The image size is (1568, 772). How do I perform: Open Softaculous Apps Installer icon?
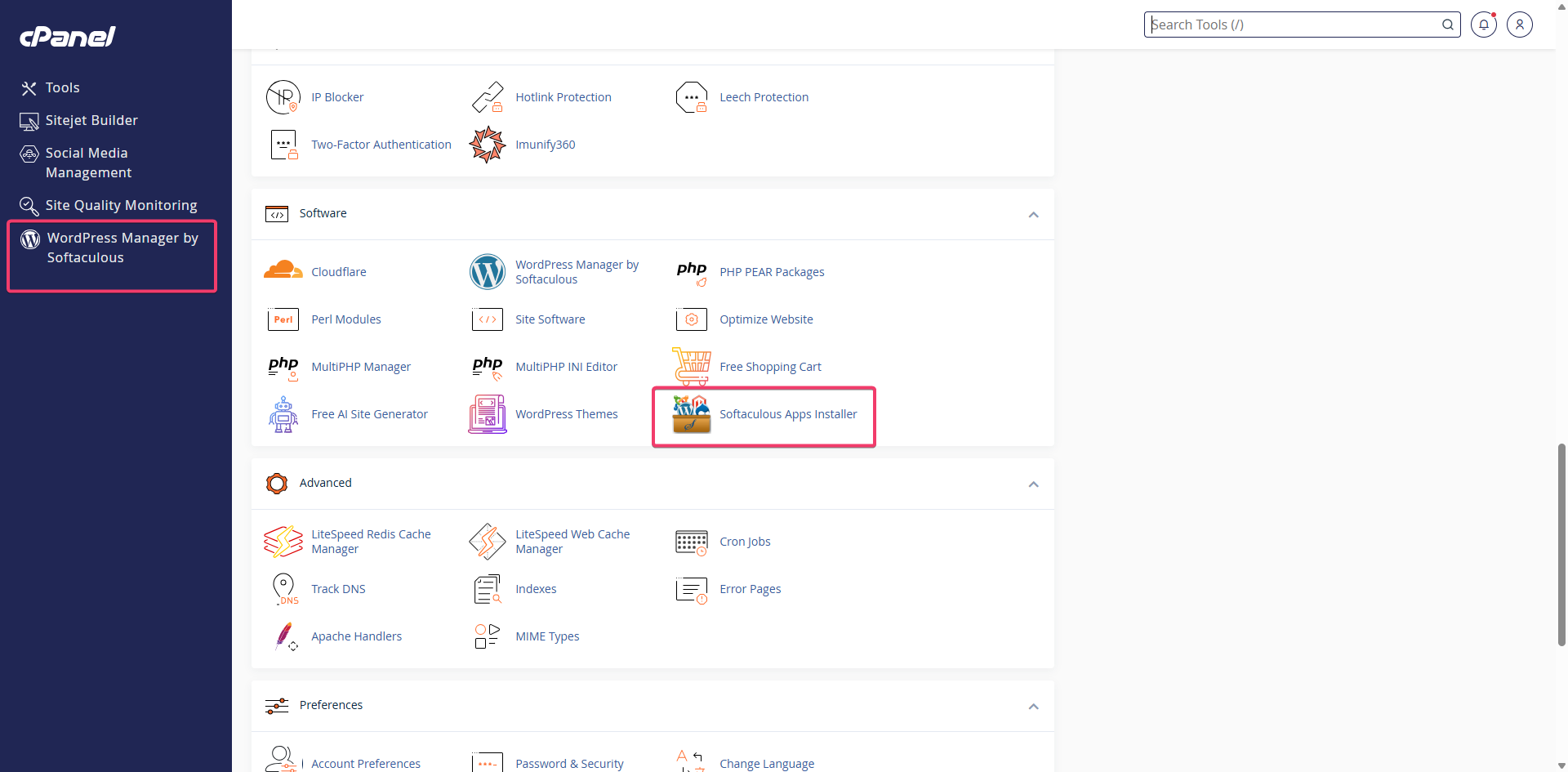tap(692, 414)
